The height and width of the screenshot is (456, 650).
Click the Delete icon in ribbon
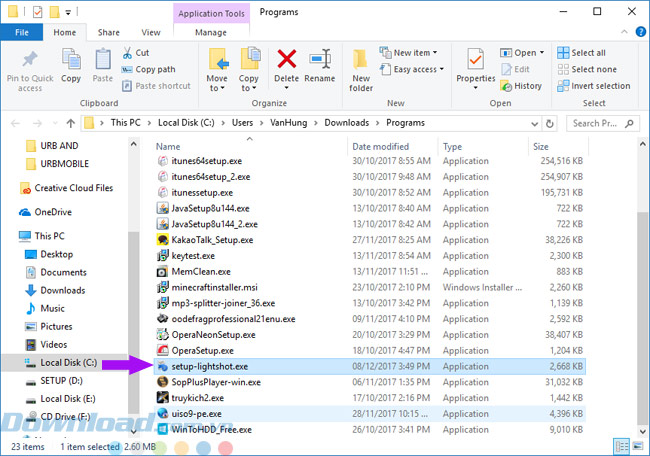(287, 64)
